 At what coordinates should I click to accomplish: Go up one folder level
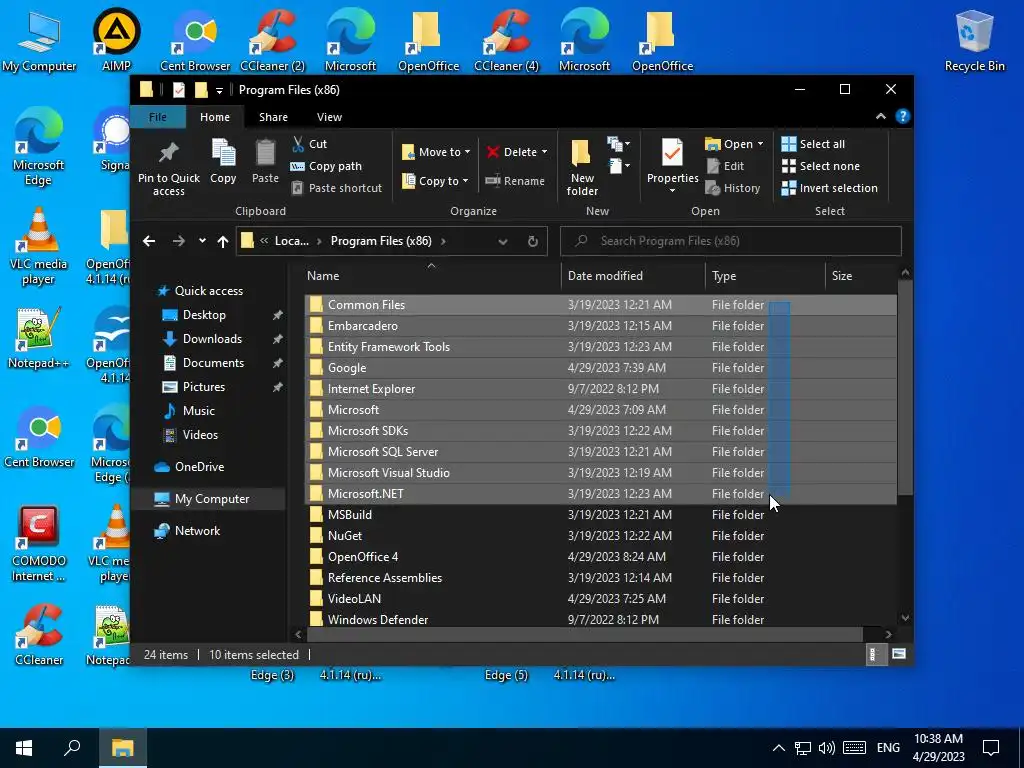[x=223, y=241]
